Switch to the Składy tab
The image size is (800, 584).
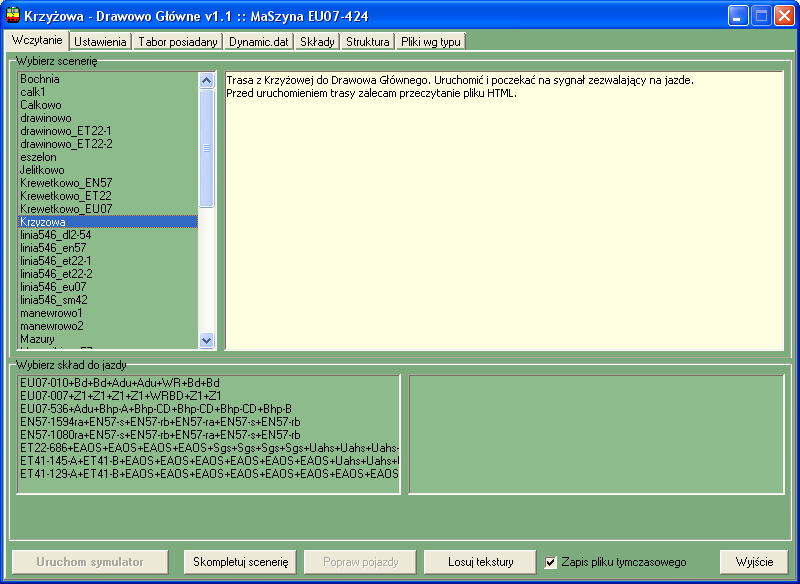pyautogui.click(x=317, y=42)
